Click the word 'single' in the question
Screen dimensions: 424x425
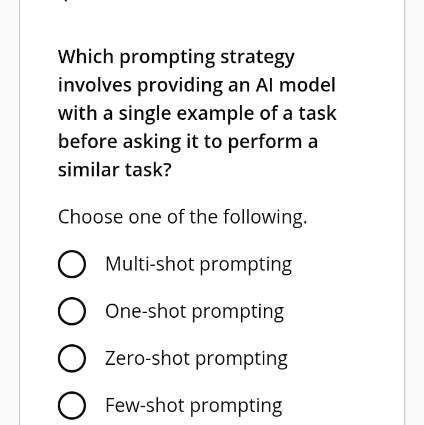pos(145,114)
